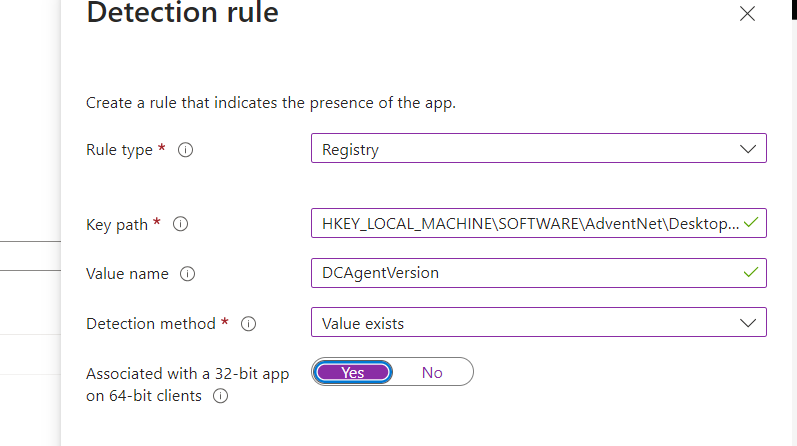Click the green checkmark in Key path field
The width and height of the screenshot is (797, 446).
click(752, 223)
